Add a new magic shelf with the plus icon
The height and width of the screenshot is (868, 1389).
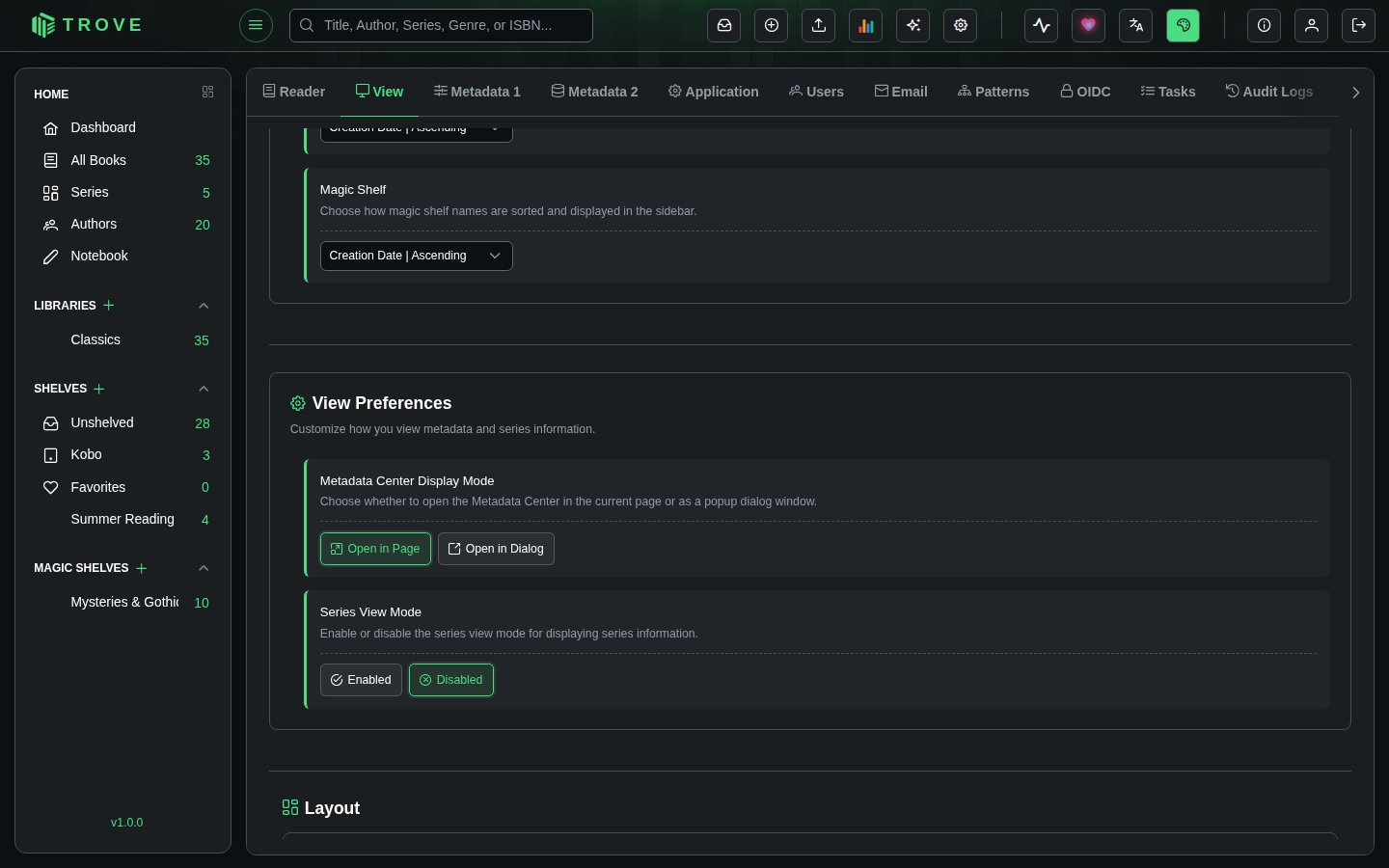pyautogui.click(x=142, y=568)
